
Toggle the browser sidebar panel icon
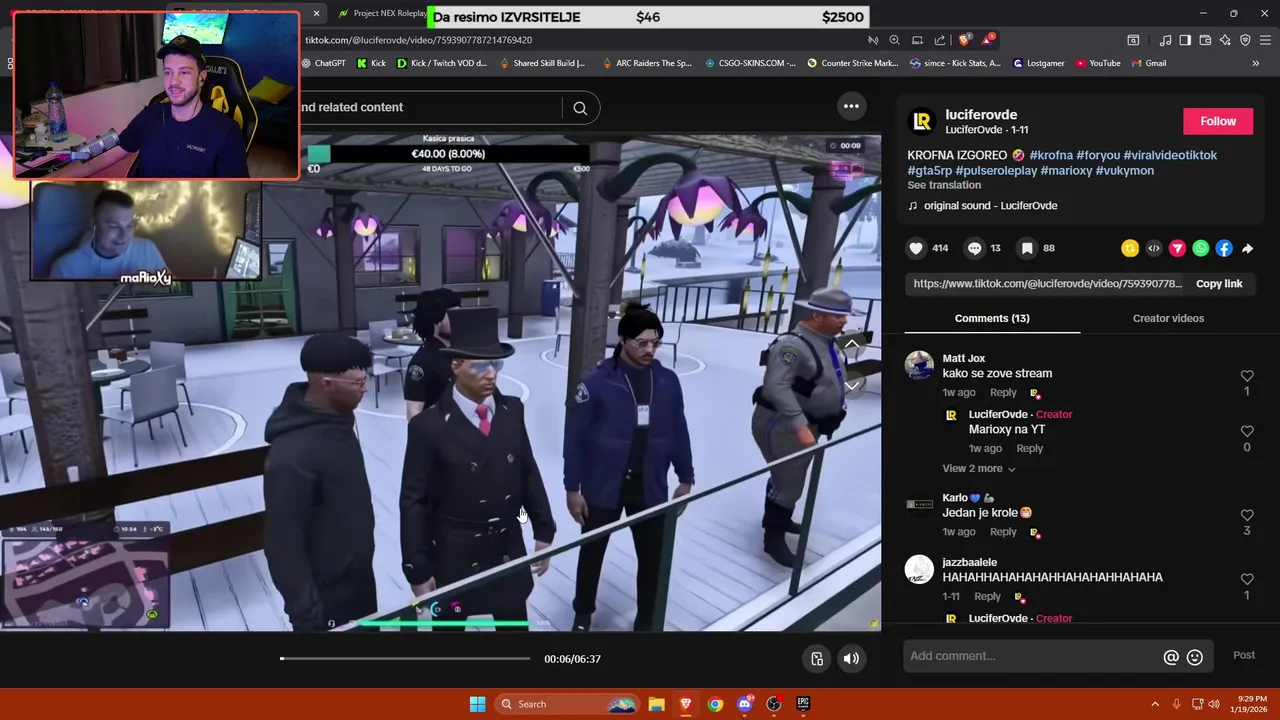(1185, 40)
